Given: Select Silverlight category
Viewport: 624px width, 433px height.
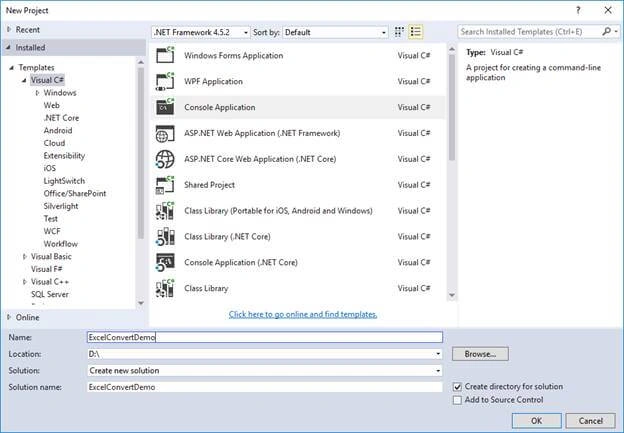Looking at the screenshot, I should point(61,206).
